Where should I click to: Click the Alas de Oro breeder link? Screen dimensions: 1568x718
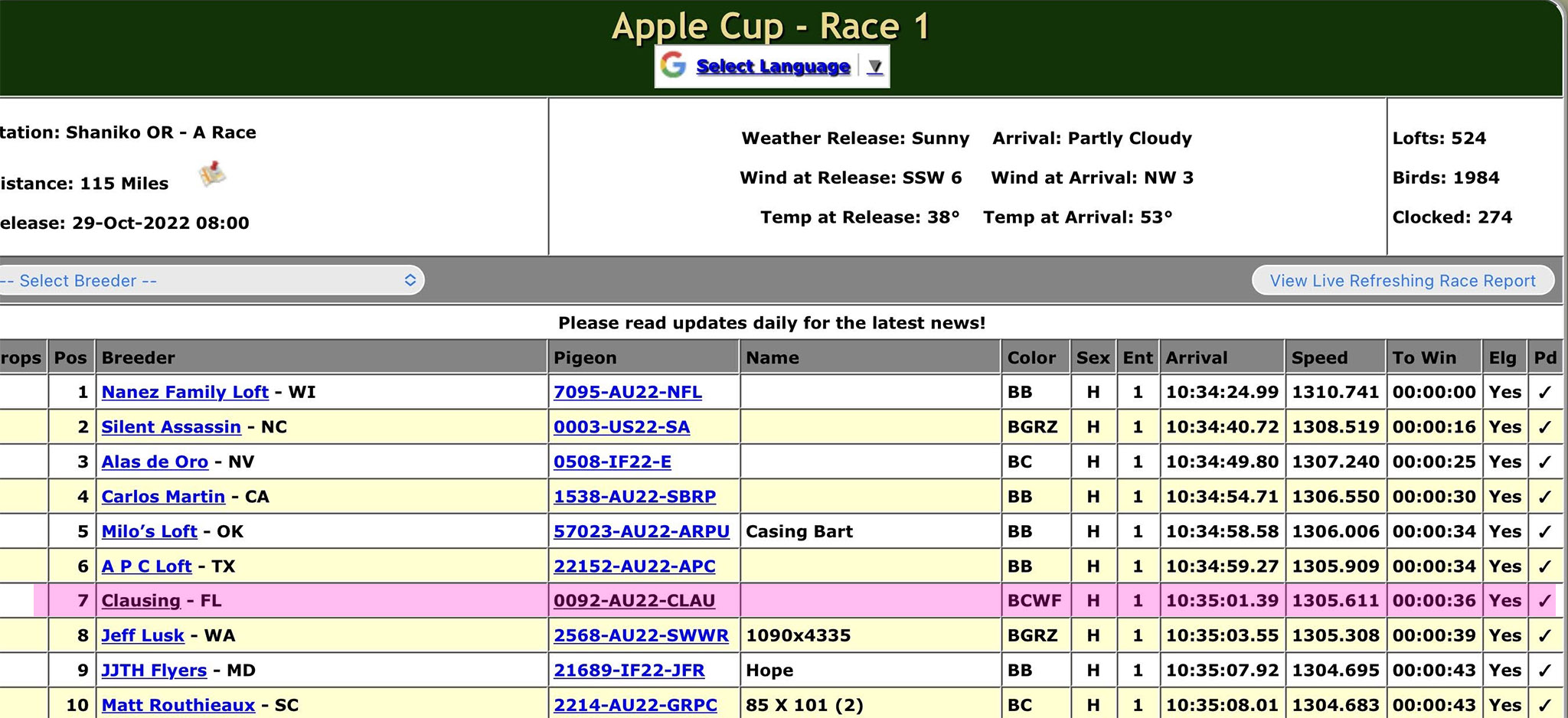(x=155, y=462)
